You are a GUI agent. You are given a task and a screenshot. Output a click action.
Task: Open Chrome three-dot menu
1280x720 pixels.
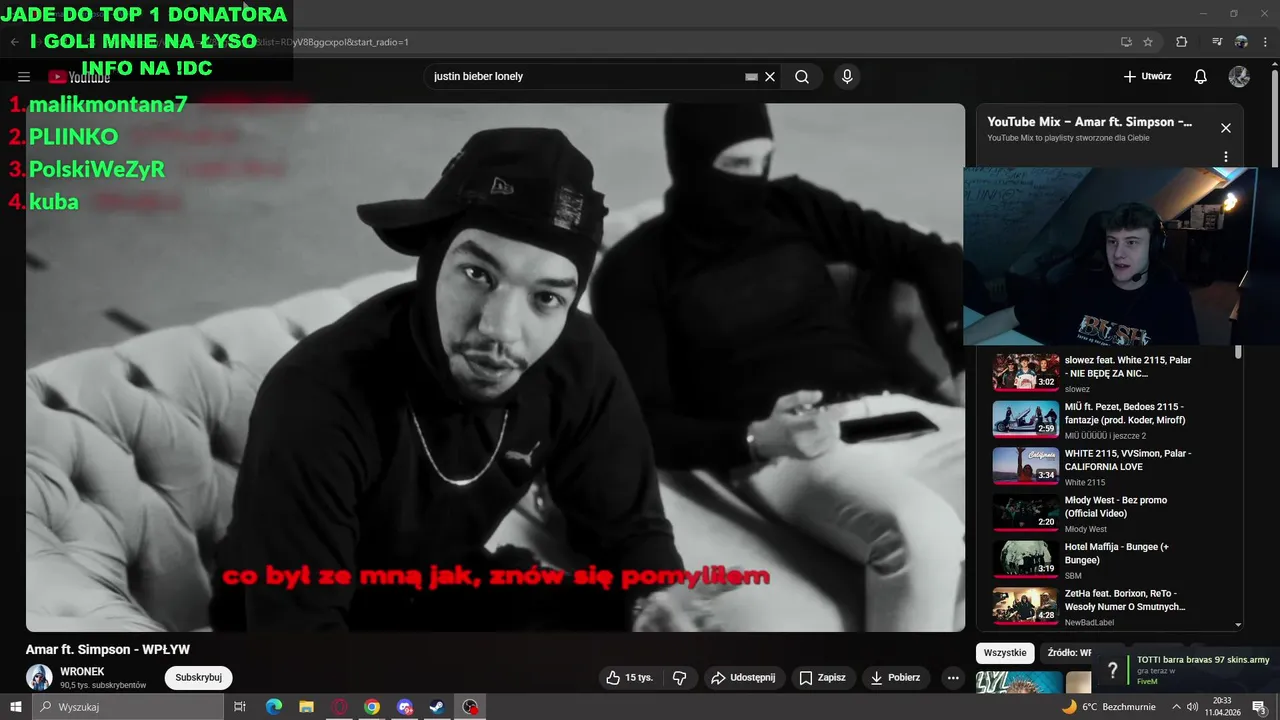tap(1264, 42)
